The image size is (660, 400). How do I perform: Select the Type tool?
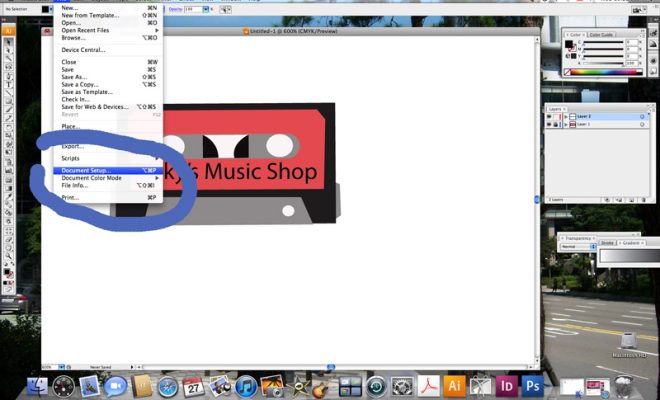8,85
